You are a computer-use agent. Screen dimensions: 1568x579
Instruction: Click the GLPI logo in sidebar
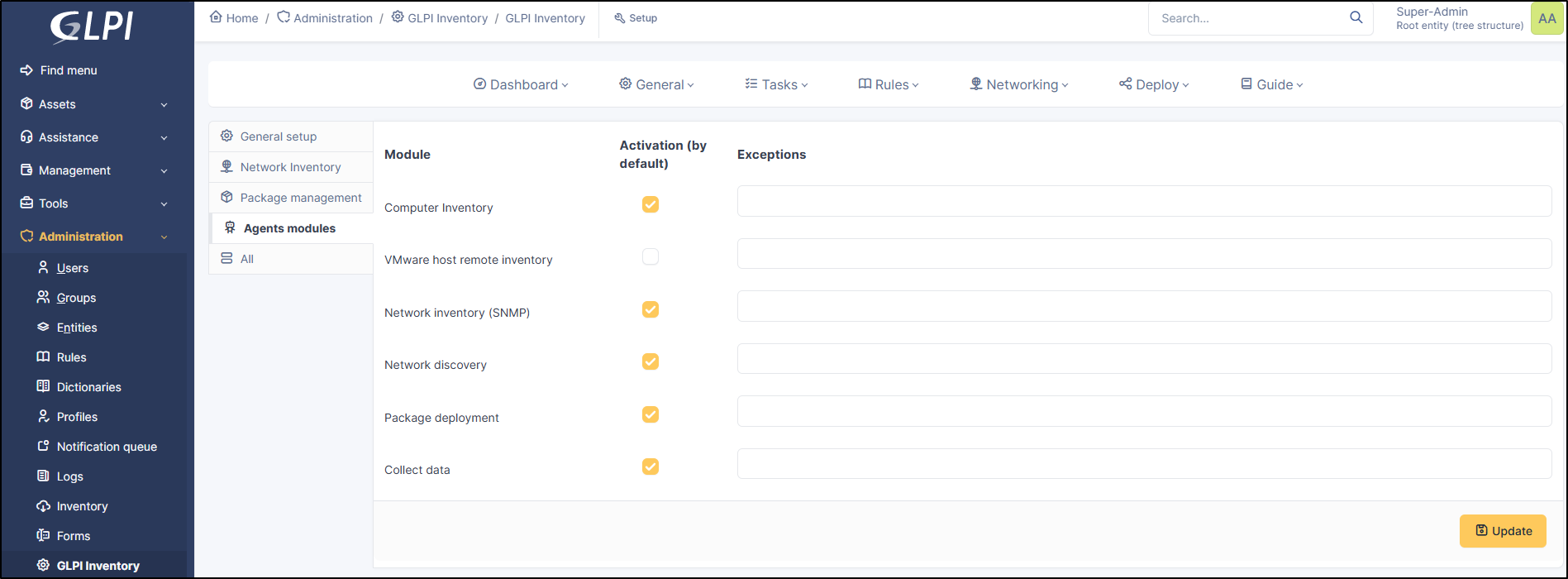pos(92,27)
